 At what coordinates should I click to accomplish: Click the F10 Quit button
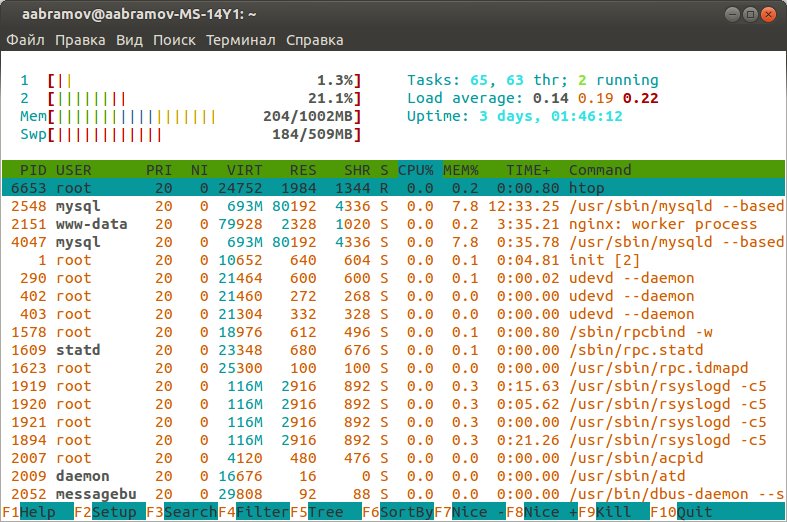click(x=695, y=512)
